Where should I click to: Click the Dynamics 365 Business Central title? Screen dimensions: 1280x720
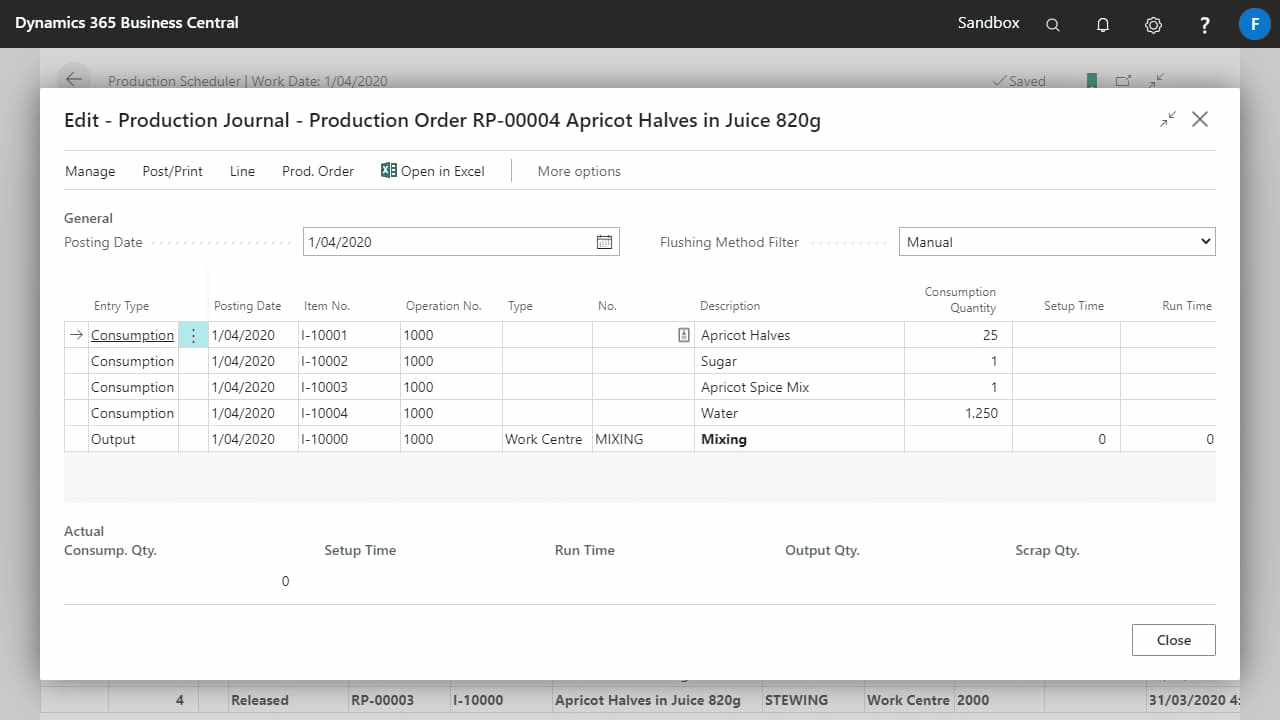(127, 23)
